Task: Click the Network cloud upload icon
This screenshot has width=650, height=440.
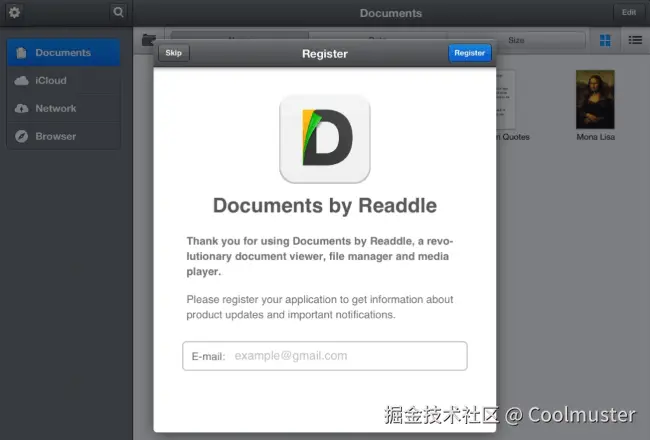Action: (22, 108)
